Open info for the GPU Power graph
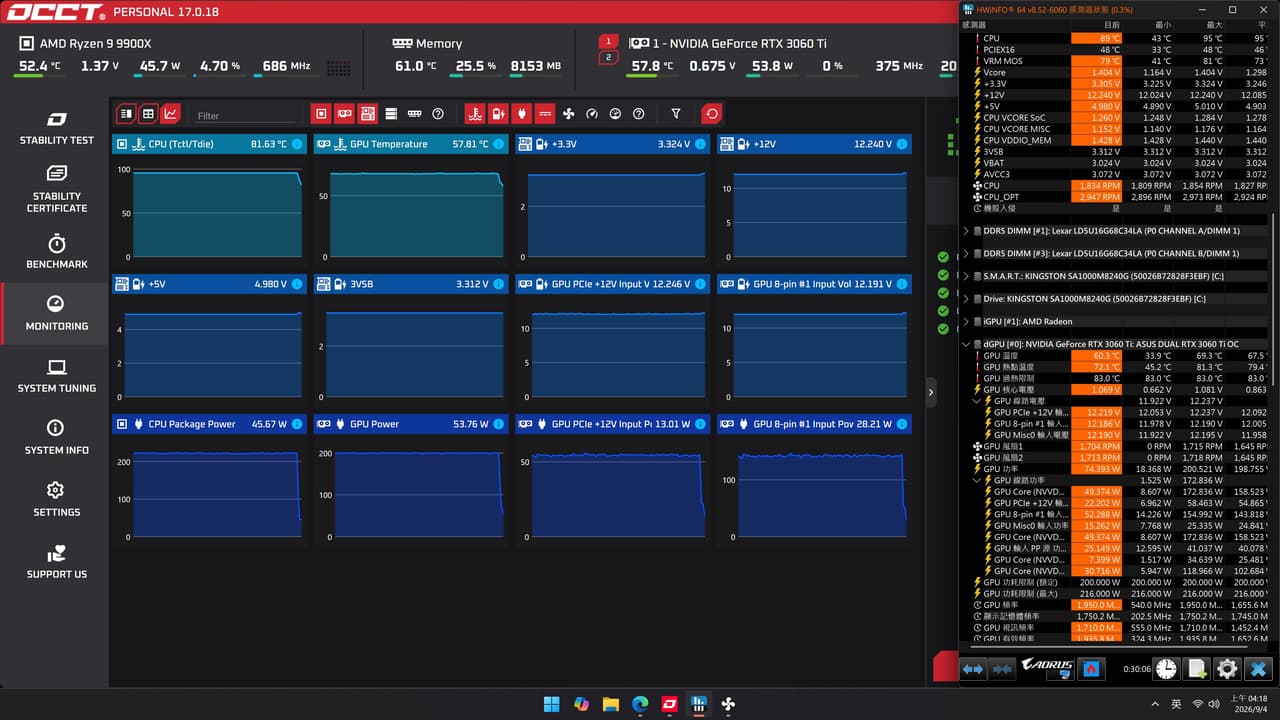This screenshot has height=720, width=1280. coord(499,424)
